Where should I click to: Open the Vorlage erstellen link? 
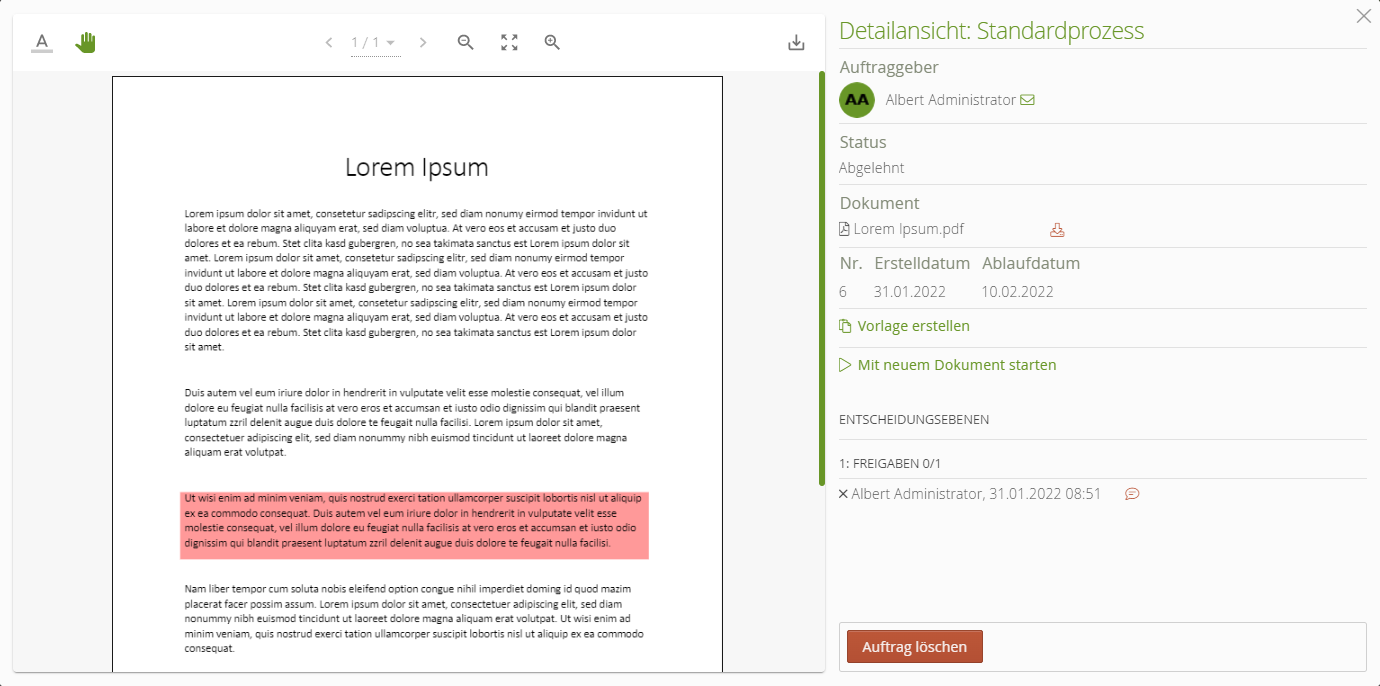[x=913, y=325]
